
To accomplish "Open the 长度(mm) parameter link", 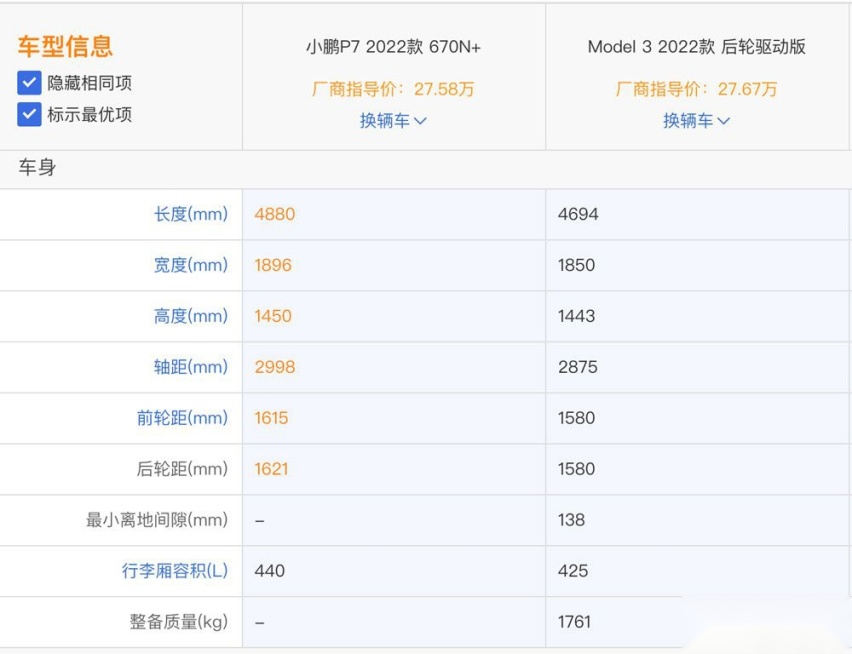I will tap(191, 214).
